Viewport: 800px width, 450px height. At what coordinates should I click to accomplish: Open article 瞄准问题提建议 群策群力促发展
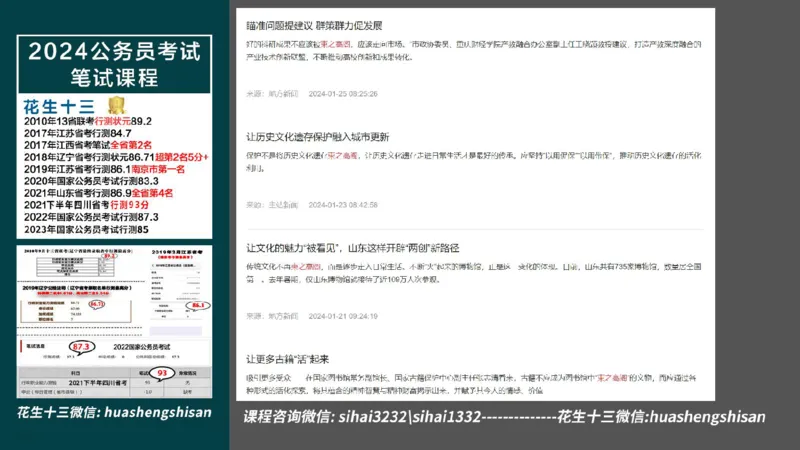tap(314, 26)
